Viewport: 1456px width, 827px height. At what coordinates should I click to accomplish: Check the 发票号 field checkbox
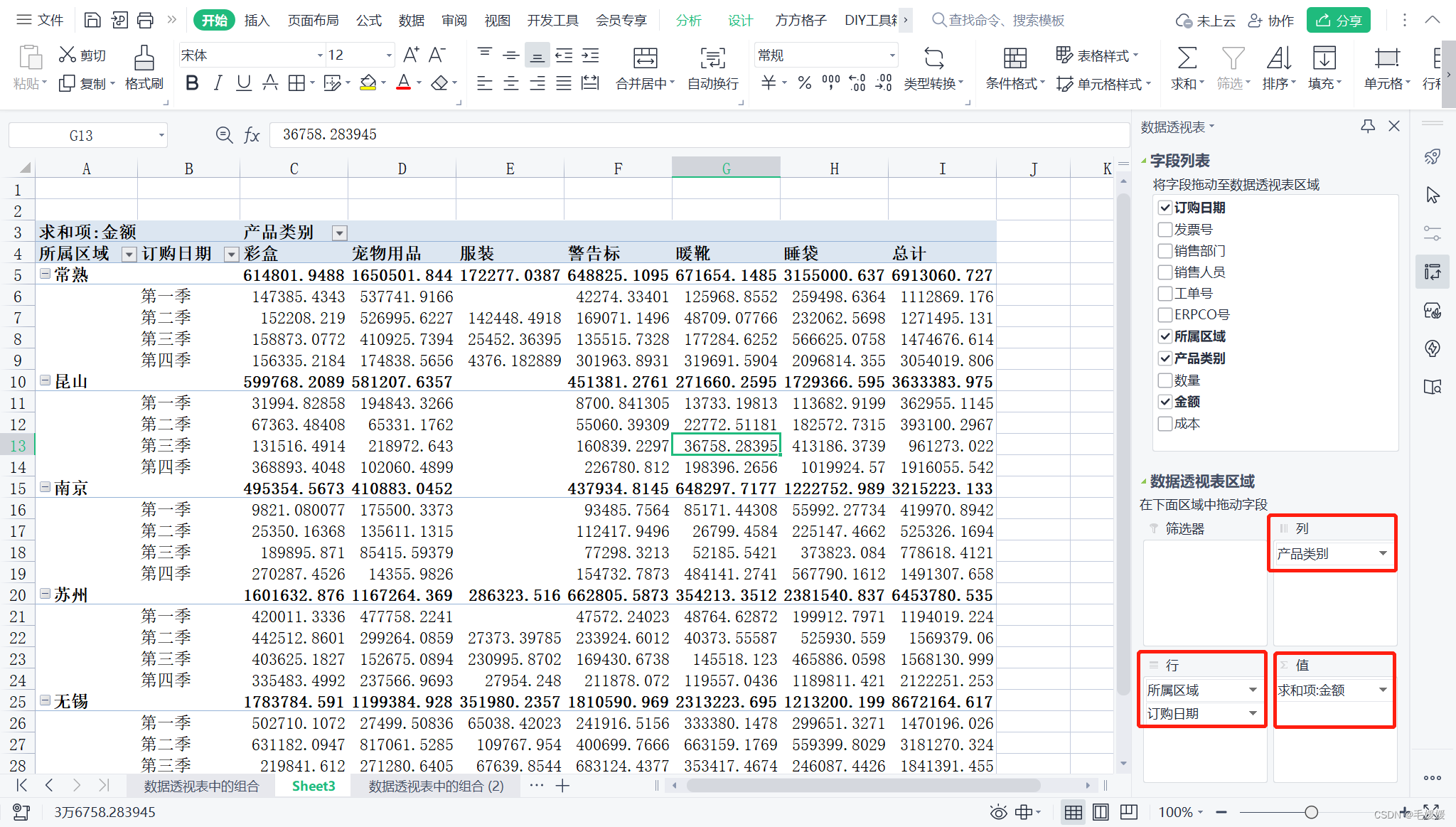[1165, 229]
